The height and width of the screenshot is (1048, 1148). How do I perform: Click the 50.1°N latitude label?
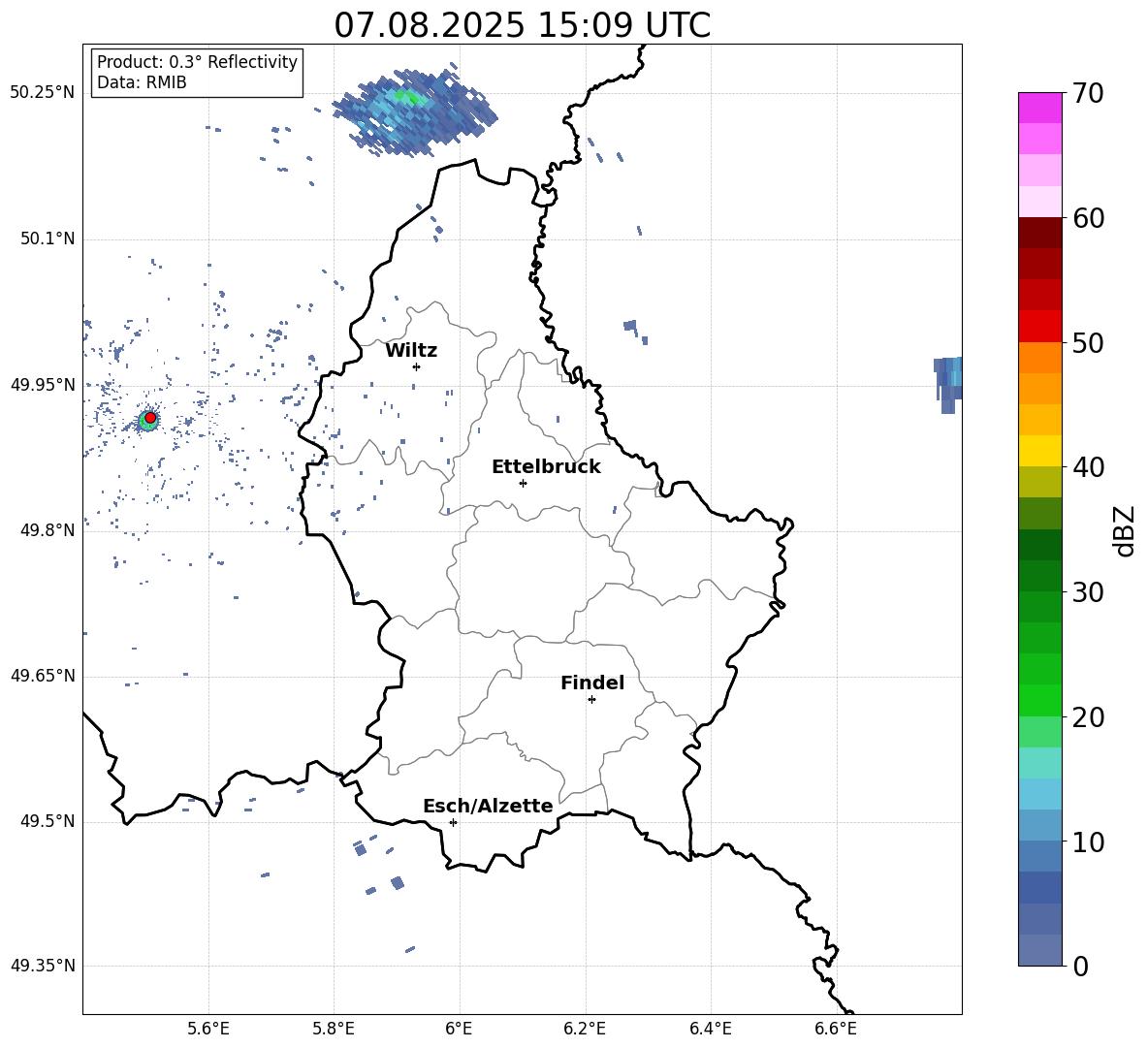(48, 238)
